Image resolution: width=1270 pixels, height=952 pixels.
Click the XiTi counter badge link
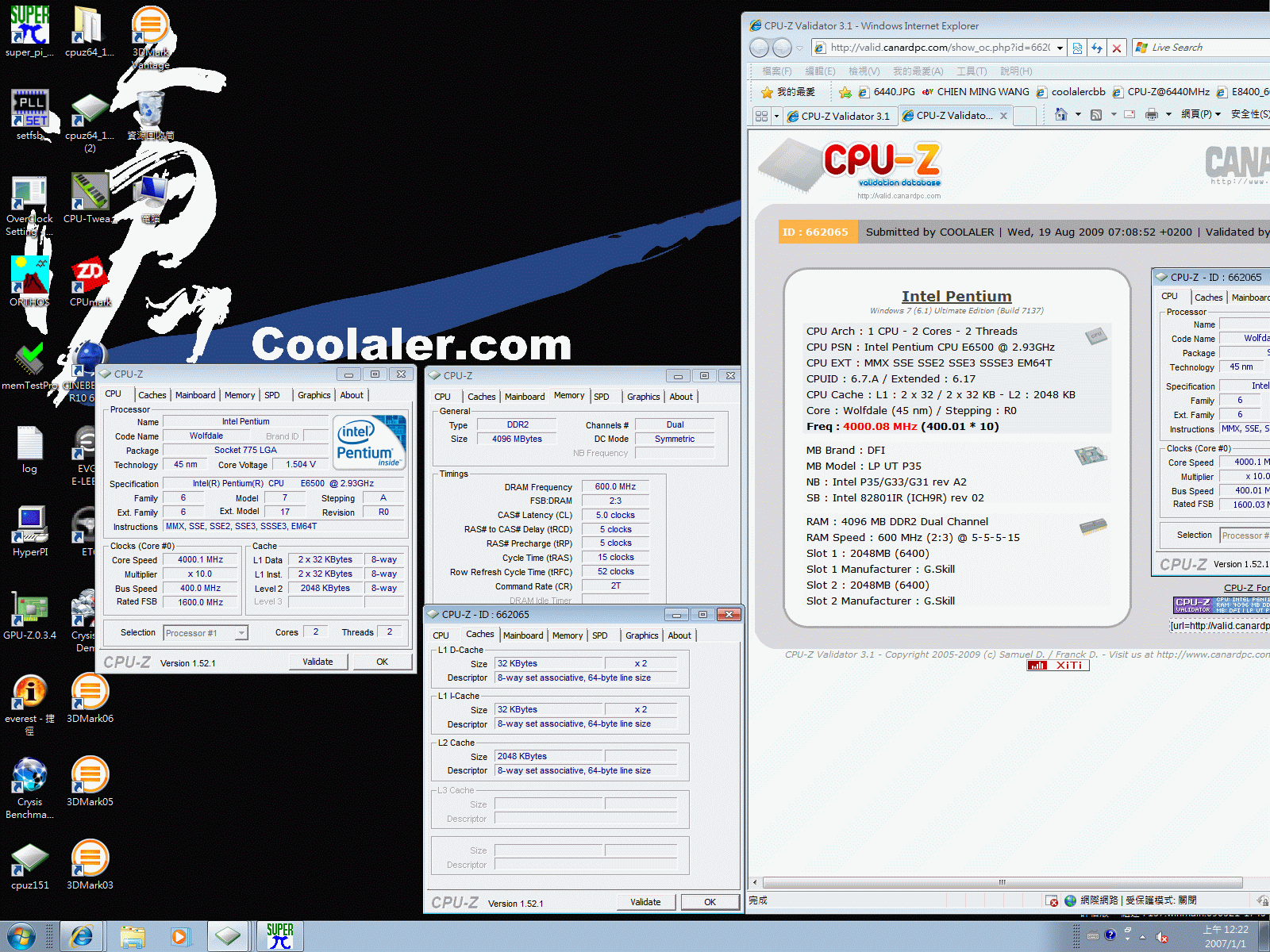(x=1058, y=666)
